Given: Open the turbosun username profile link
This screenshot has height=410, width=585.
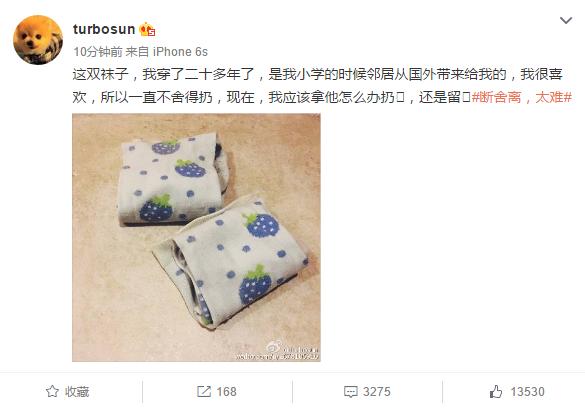Looking at the screenshot, I should [x=104, y=29].
